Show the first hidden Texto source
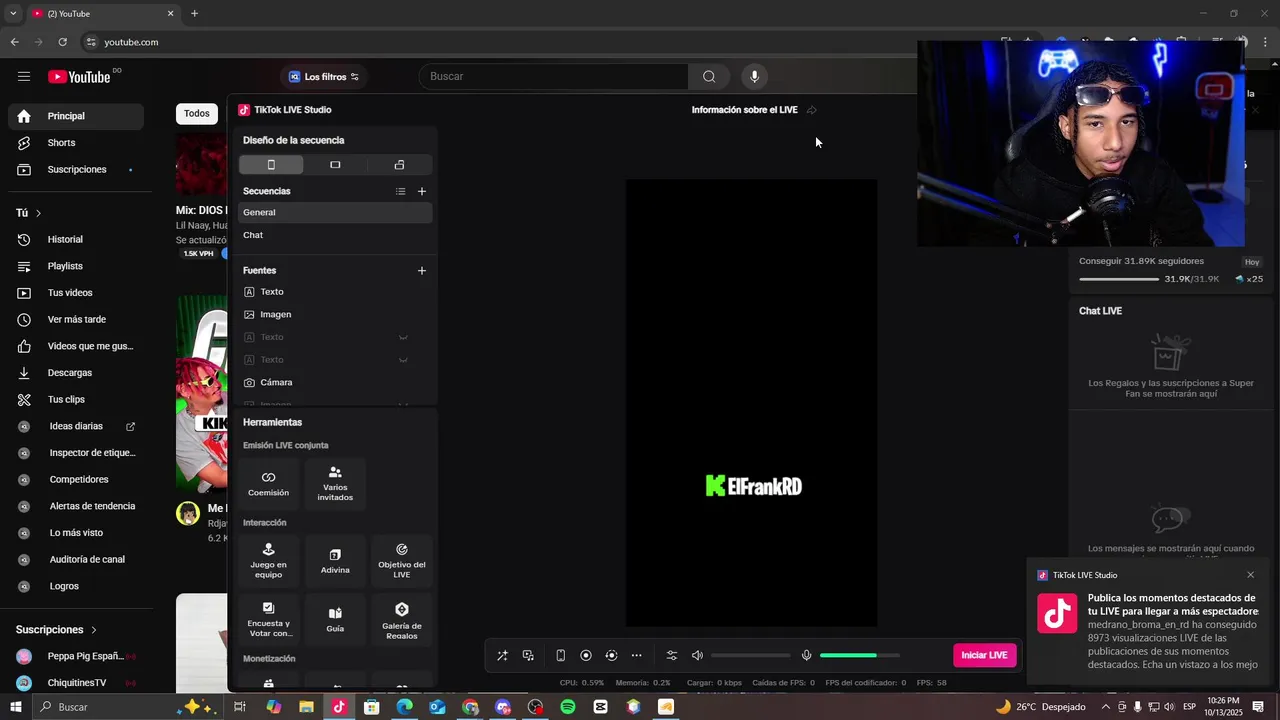Image resolution: width=1280 pixels, height=720 pixels. (403, 337)
